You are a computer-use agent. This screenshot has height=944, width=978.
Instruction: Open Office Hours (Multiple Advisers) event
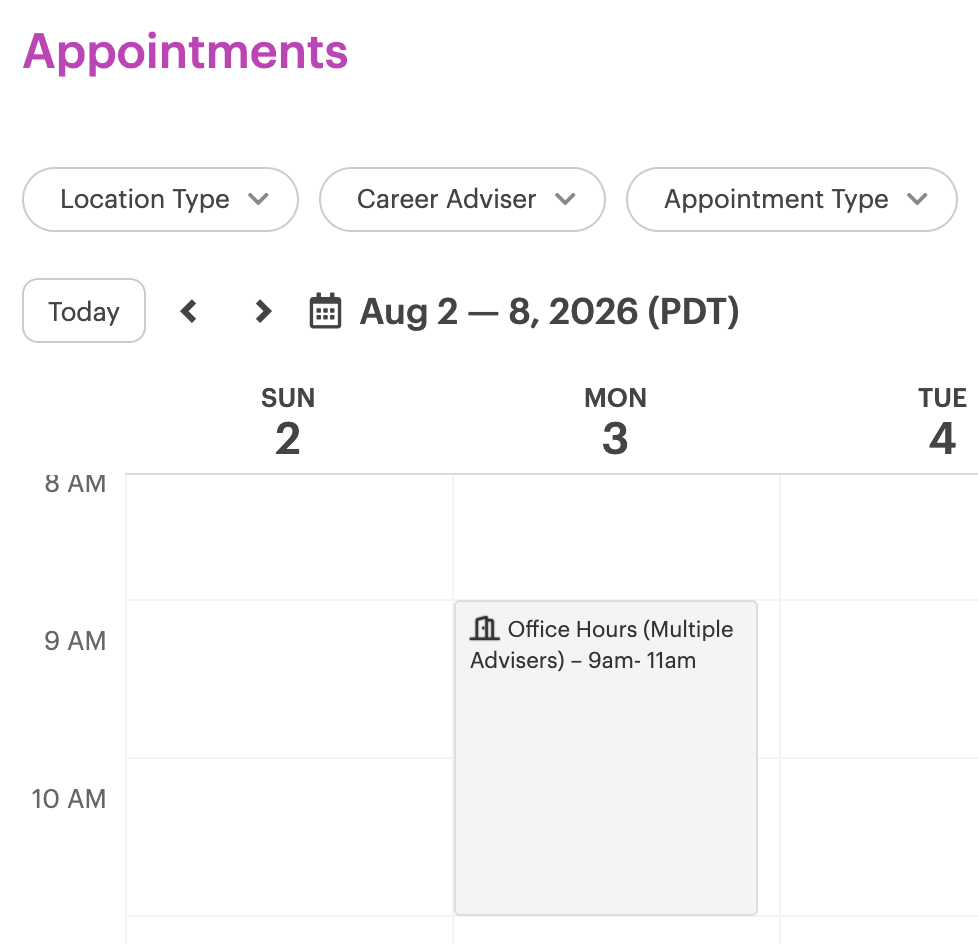coord(606,758)
